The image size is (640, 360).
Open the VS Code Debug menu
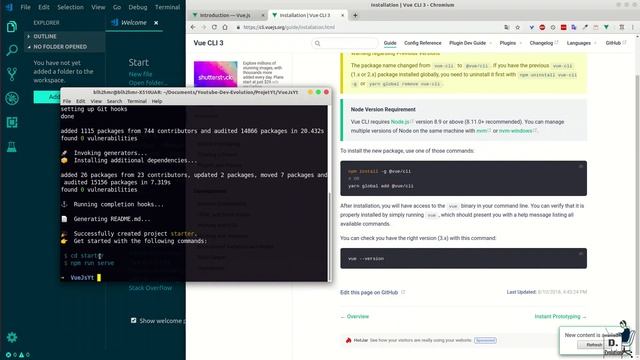138,7
